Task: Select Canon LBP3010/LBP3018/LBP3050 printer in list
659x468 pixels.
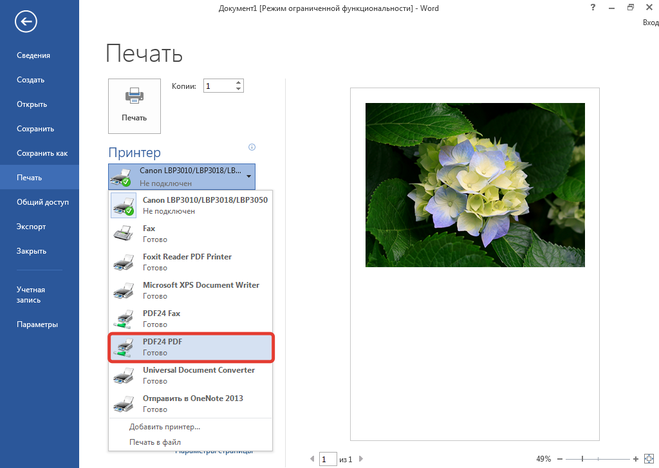Action: (191, 205)
